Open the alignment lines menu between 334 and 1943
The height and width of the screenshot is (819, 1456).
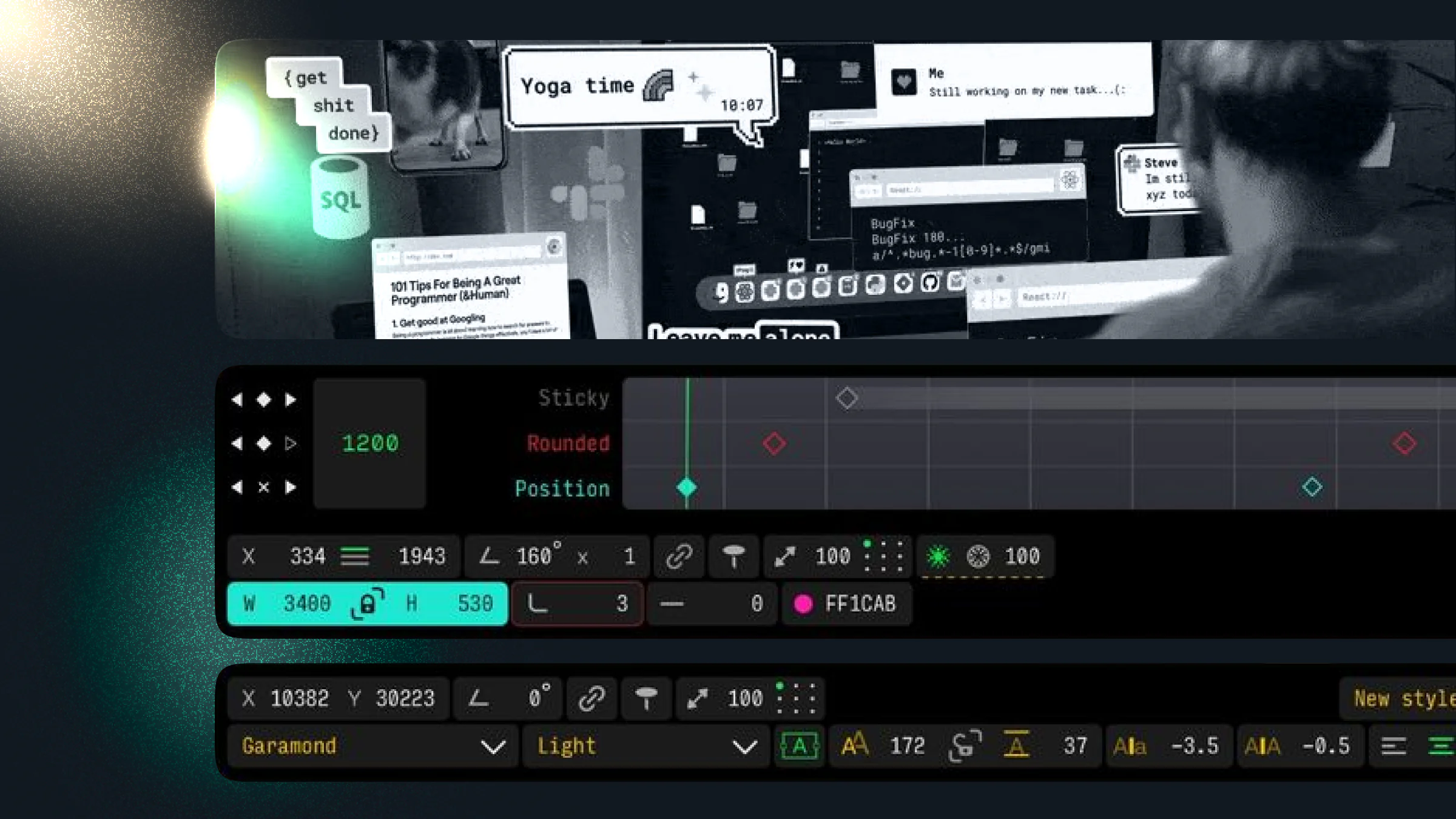355,556
